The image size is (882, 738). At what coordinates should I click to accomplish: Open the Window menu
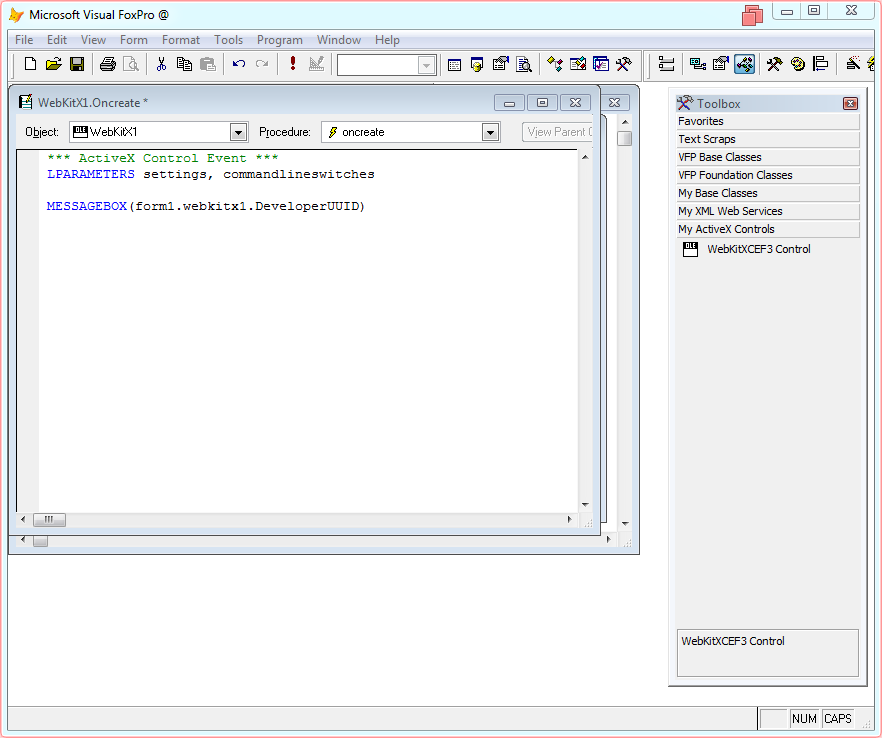coord(339,40)
